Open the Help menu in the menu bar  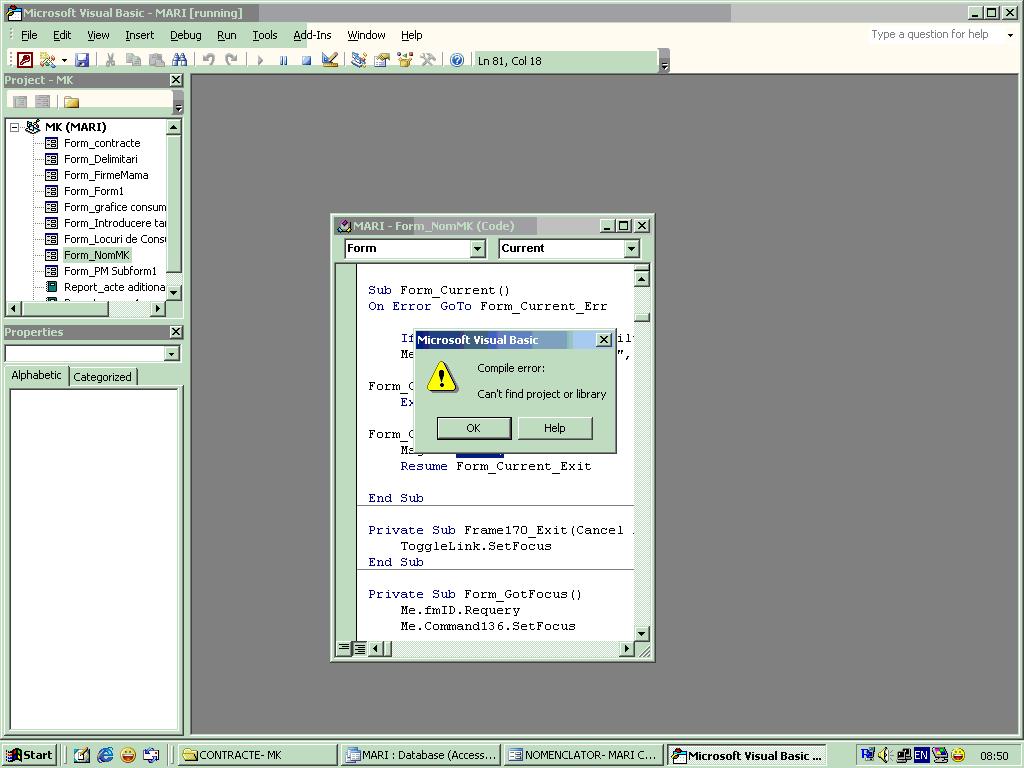tap(411, 35)
